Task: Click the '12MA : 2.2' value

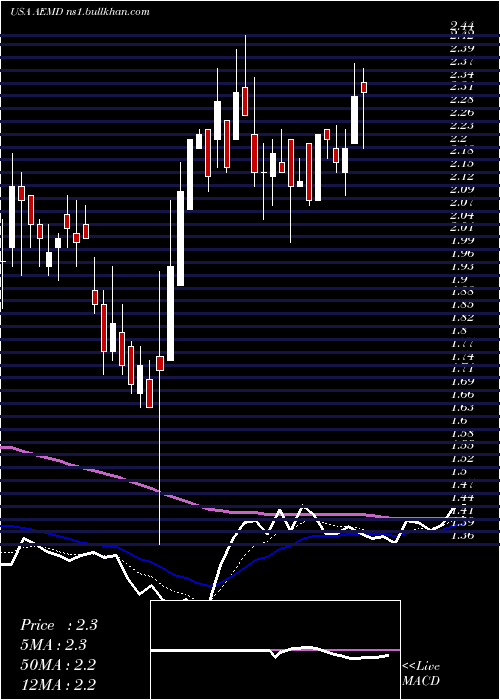Action: tap(58, 684)
